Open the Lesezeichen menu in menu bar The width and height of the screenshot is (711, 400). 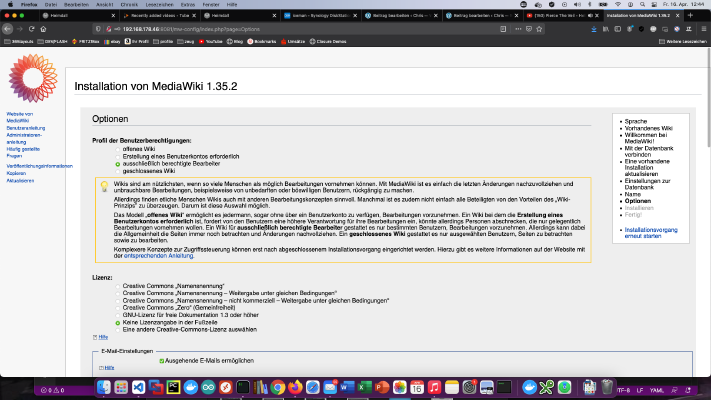pos(159,5)
